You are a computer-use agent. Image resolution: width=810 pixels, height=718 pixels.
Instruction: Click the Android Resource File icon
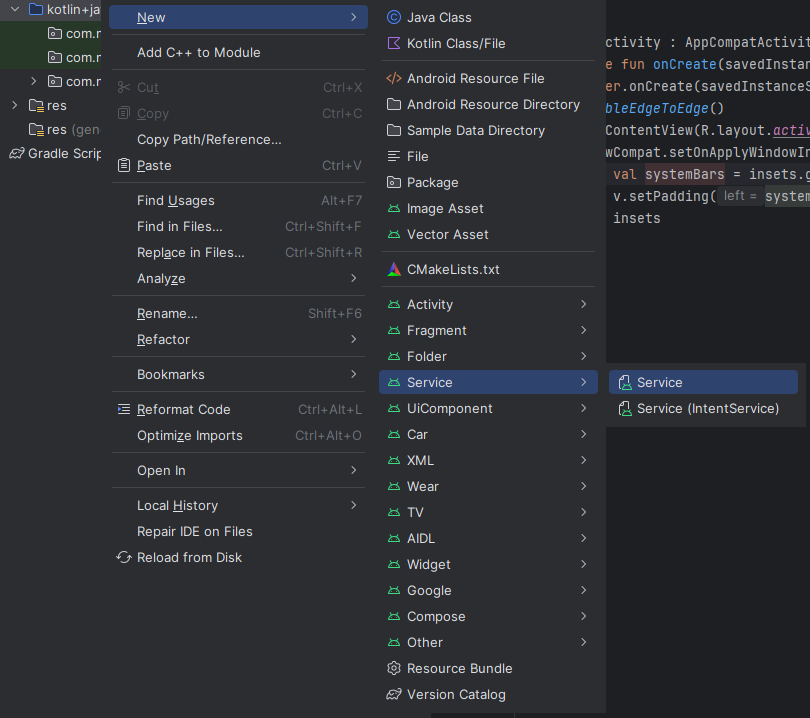tap(393, 78)
